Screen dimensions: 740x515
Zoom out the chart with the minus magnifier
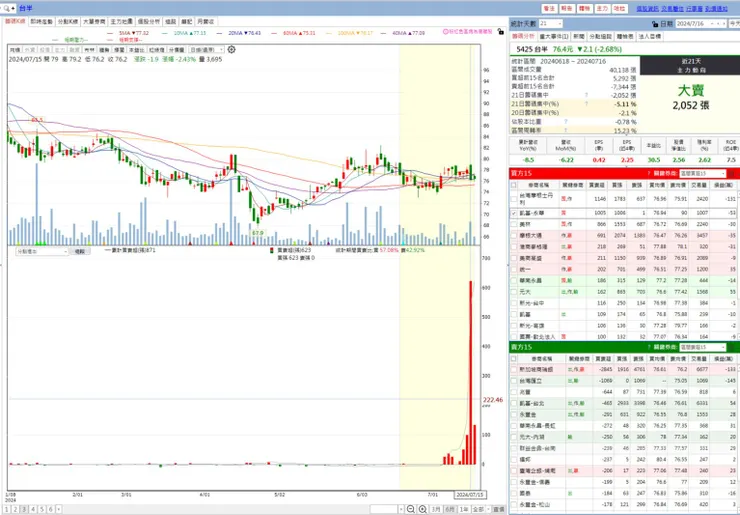coord(411,509)
